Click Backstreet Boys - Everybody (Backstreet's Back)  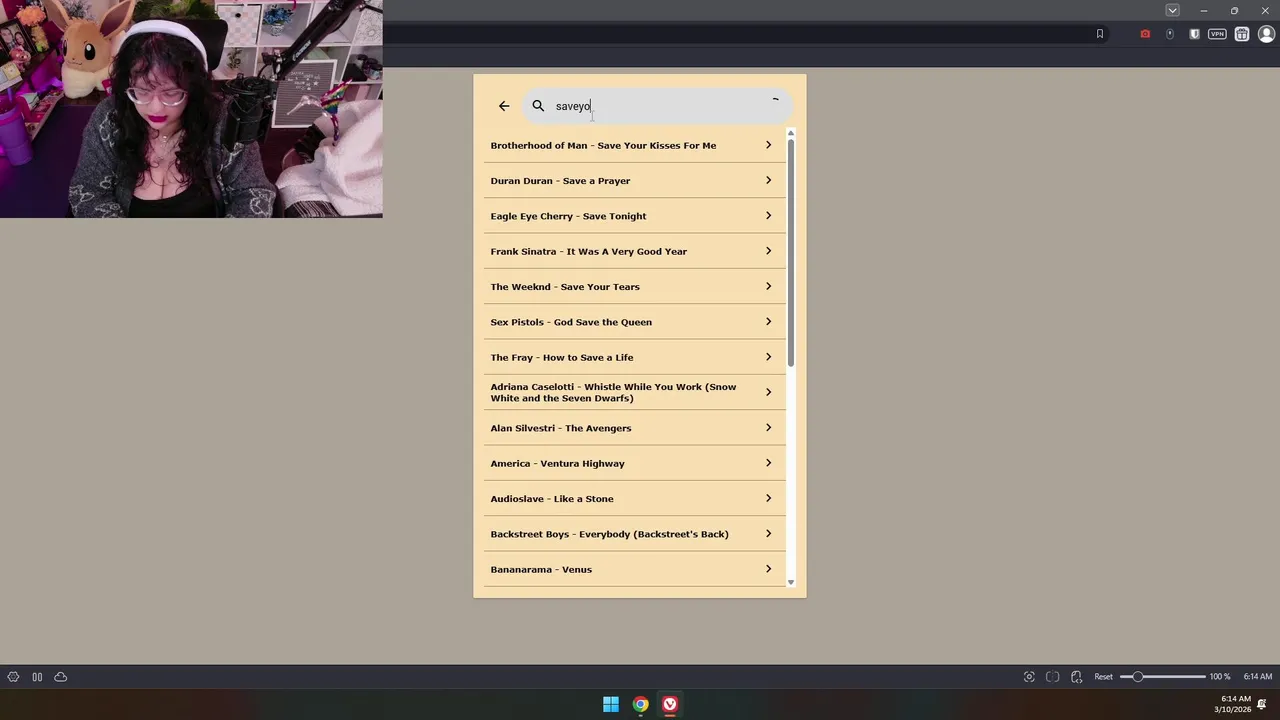pyautogui.click(x=634, y=534)
